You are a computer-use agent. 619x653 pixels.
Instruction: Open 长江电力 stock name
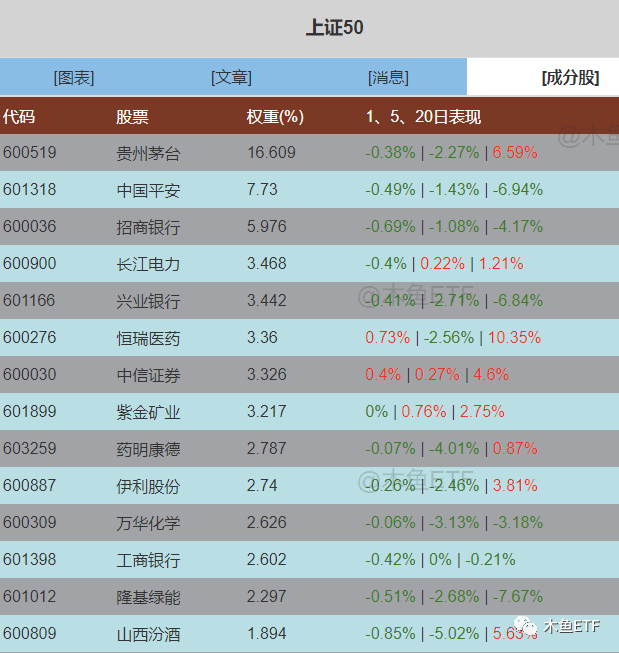[x=148, y=264]
